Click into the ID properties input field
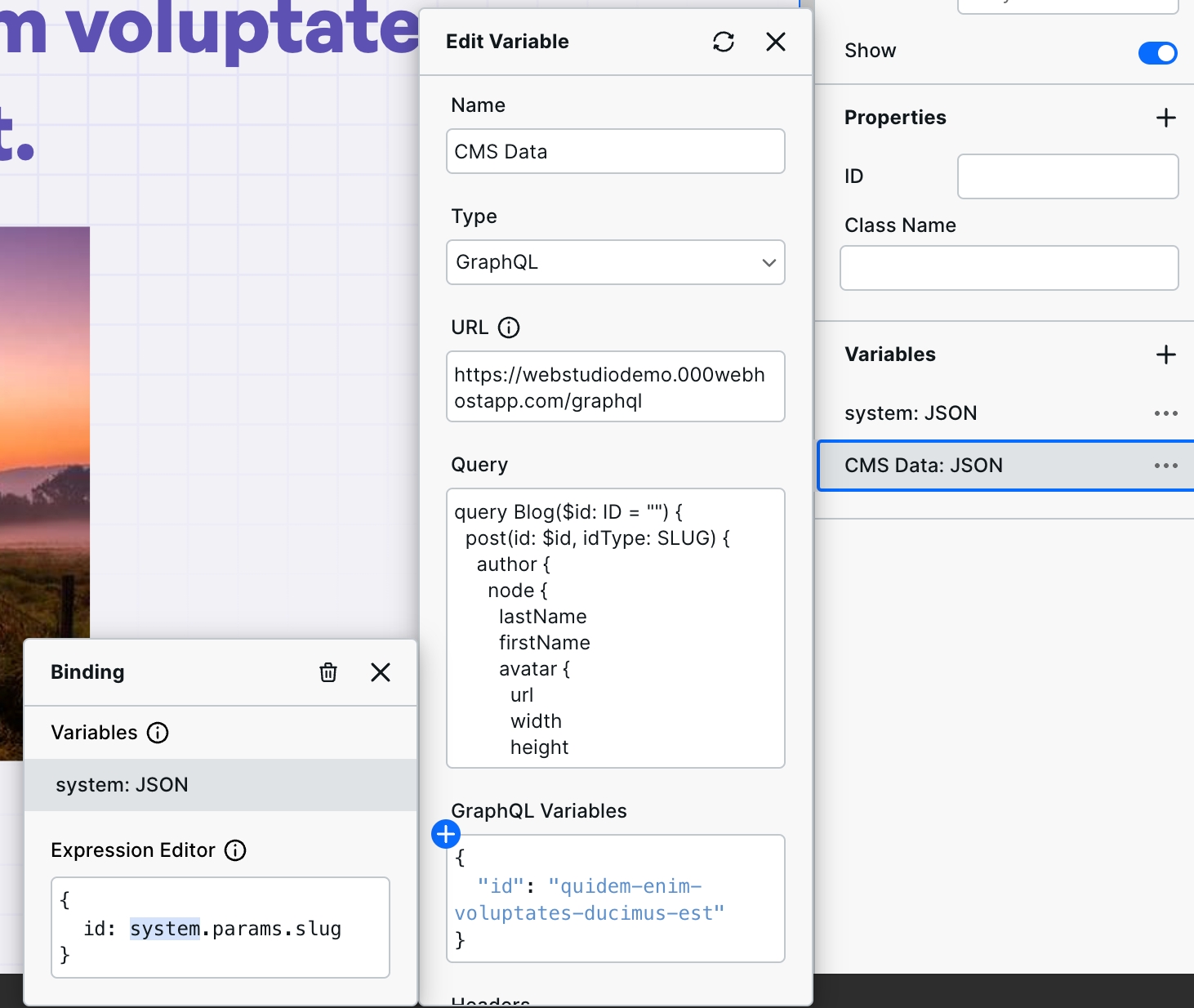This screenshot has height=1008, width=1194. click(x=1068, y=176)
